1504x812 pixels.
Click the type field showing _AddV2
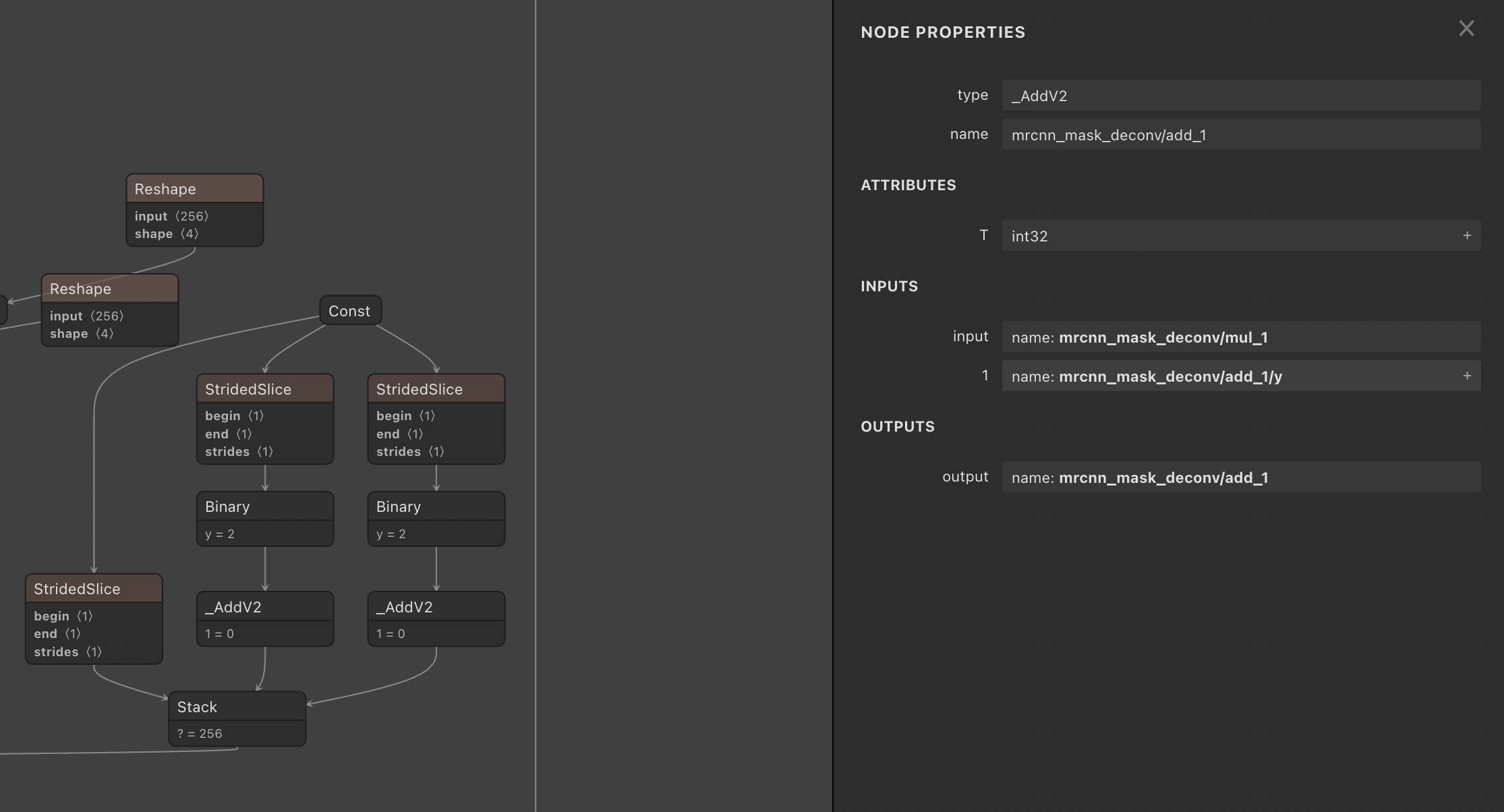pyautogui.click(x=1242, y=95)
